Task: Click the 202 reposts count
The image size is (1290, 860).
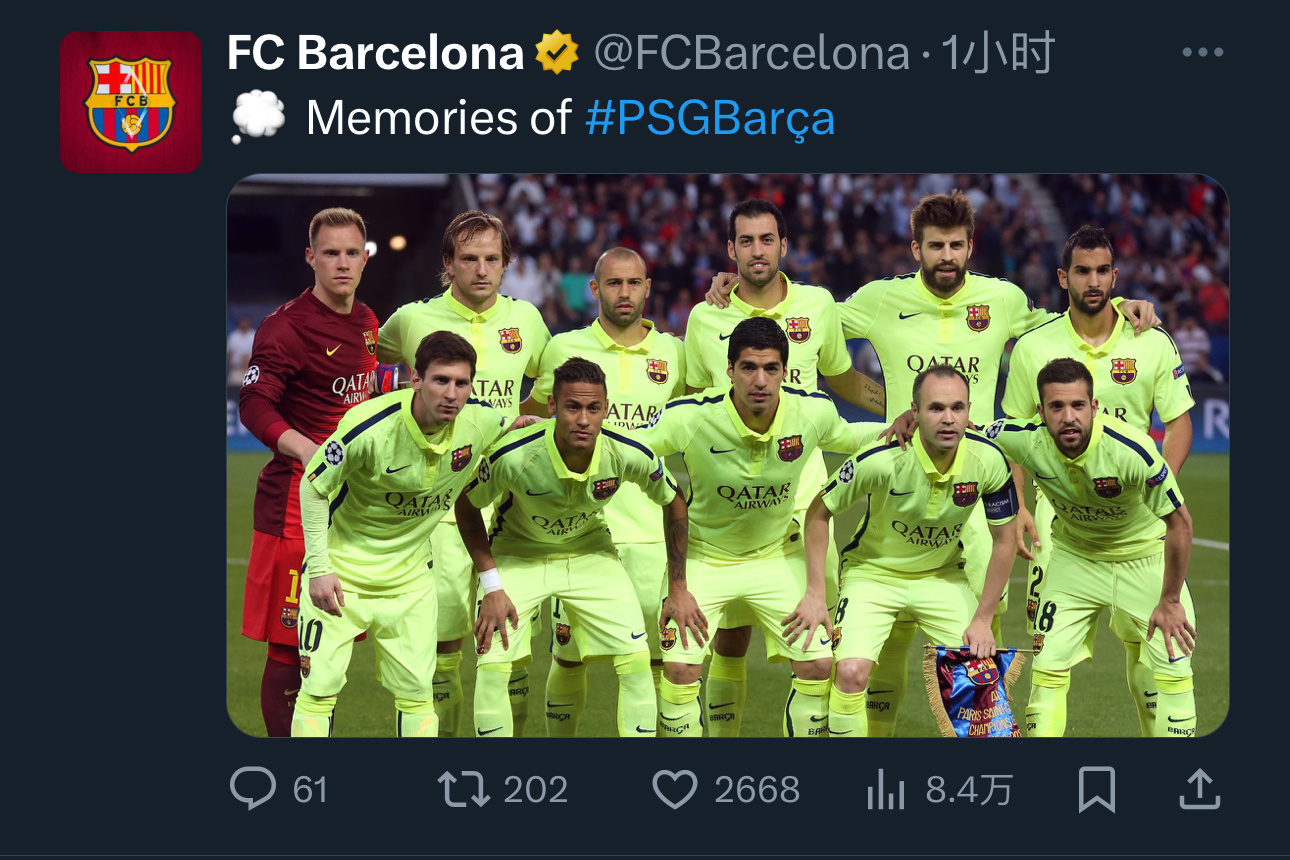Action: point(536,790)
